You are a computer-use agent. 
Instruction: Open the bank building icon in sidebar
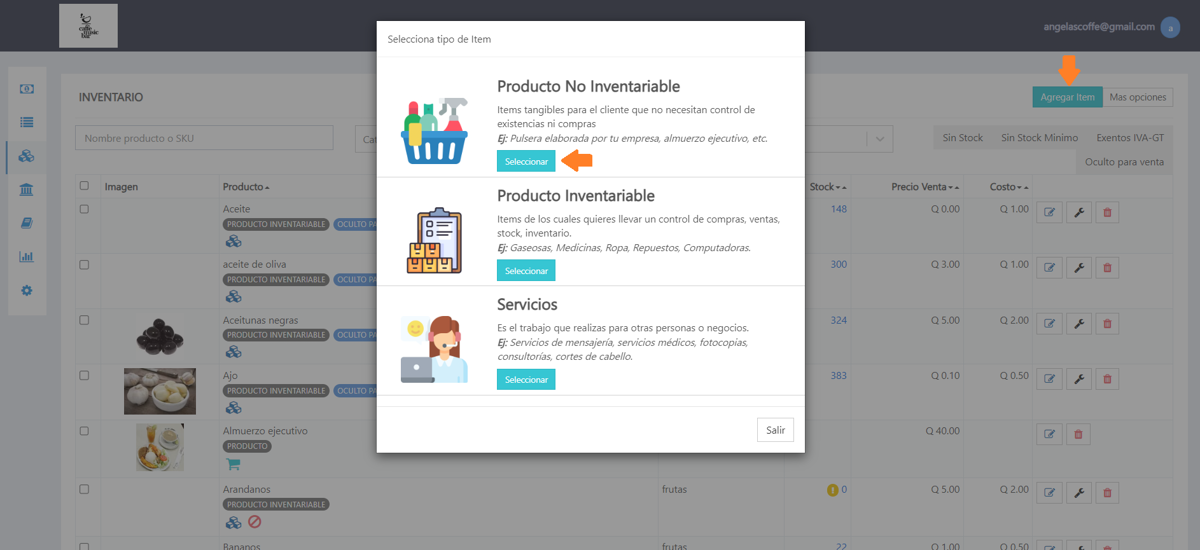27,190
